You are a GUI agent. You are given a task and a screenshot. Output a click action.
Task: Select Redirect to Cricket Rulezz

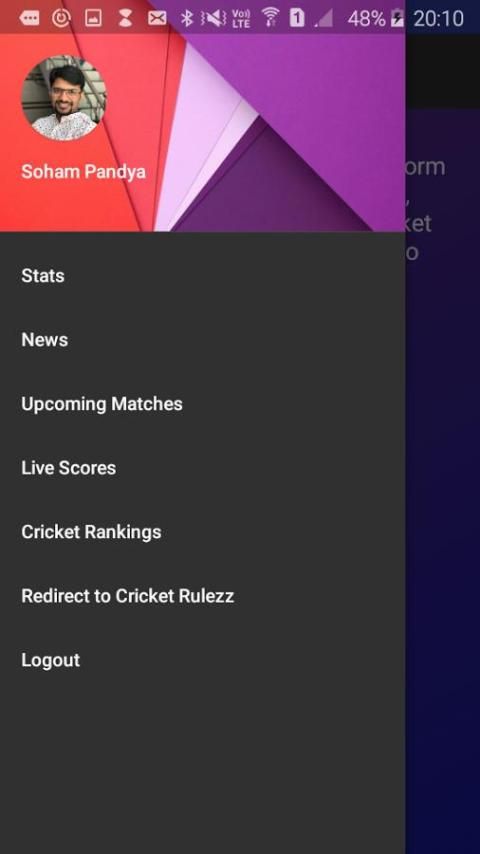point(202,596)
